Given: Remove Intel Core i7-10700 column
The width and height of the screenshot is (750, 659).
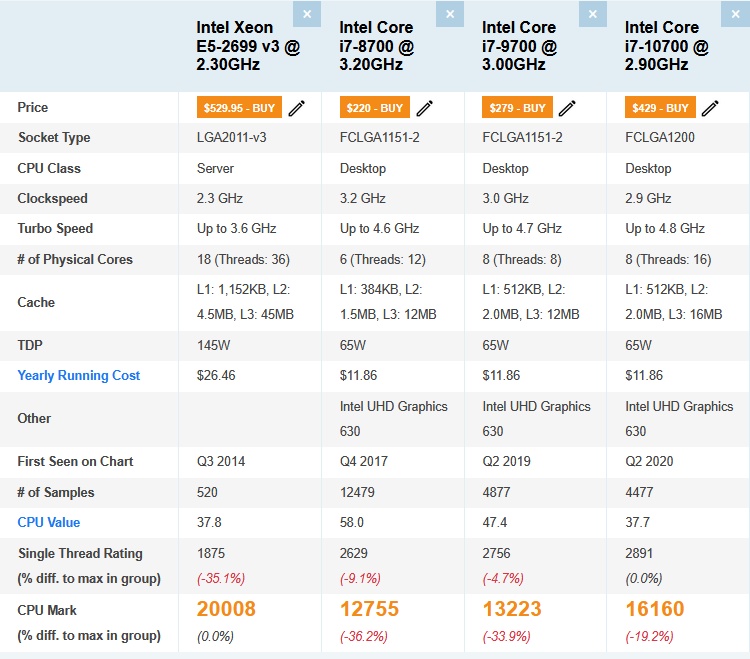Looking at the screenshot, I should 736,14.
